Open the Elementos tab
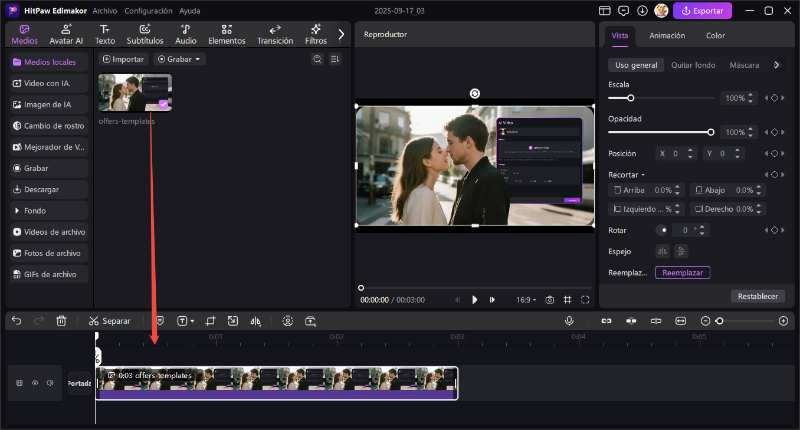The height and width of the screenshot is (430, 800). click(x=227, y=35)
